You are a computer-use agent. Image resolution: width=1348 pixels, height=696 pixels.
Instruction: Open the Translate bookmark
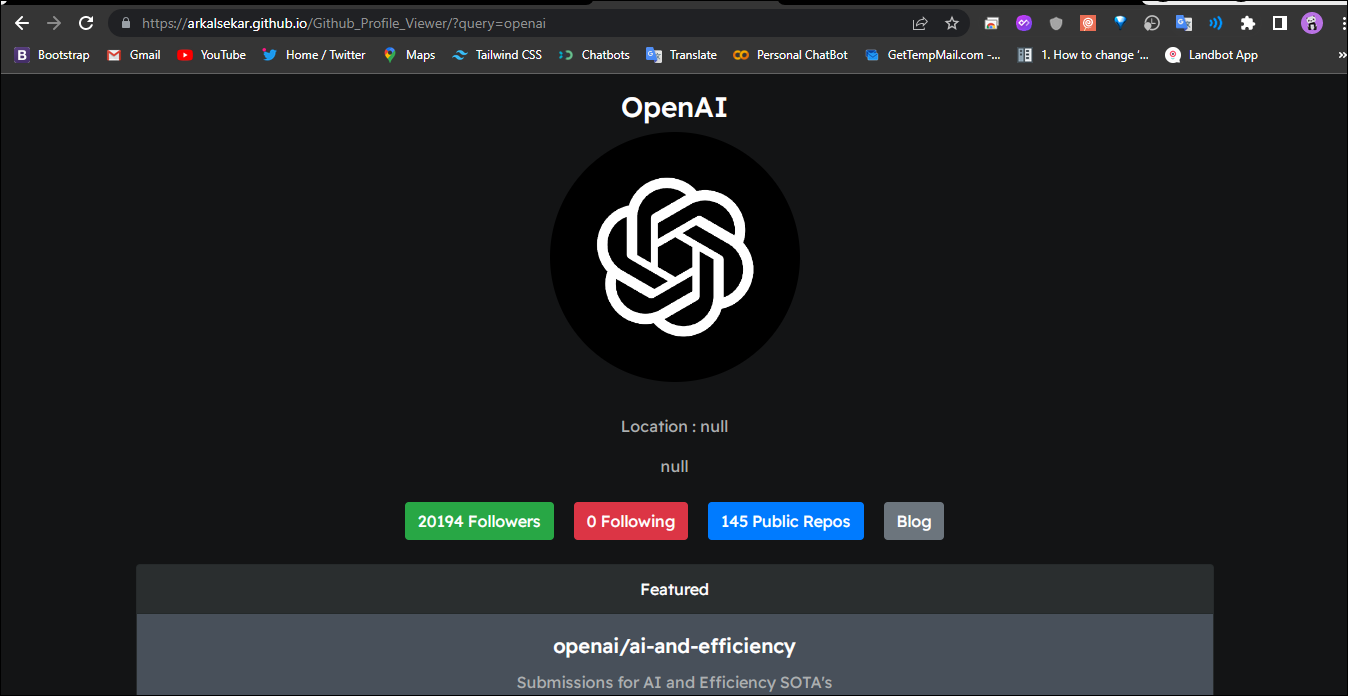pos(682,55)
